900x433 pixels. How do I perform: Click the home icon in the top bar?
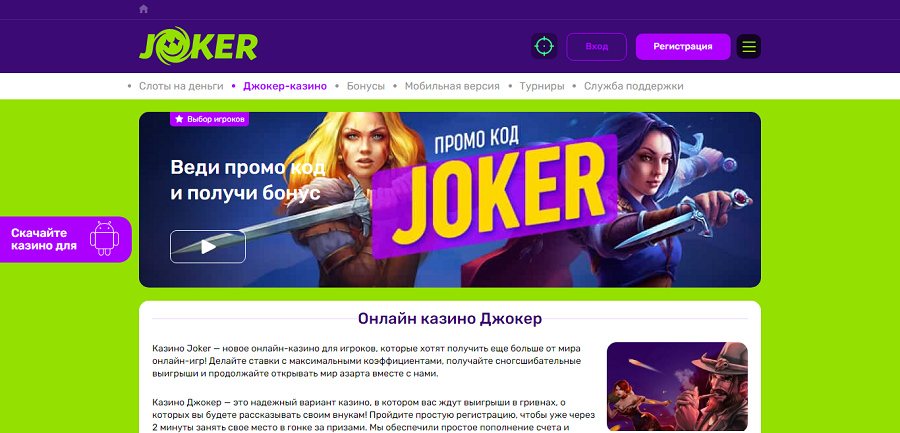[143, 9]
